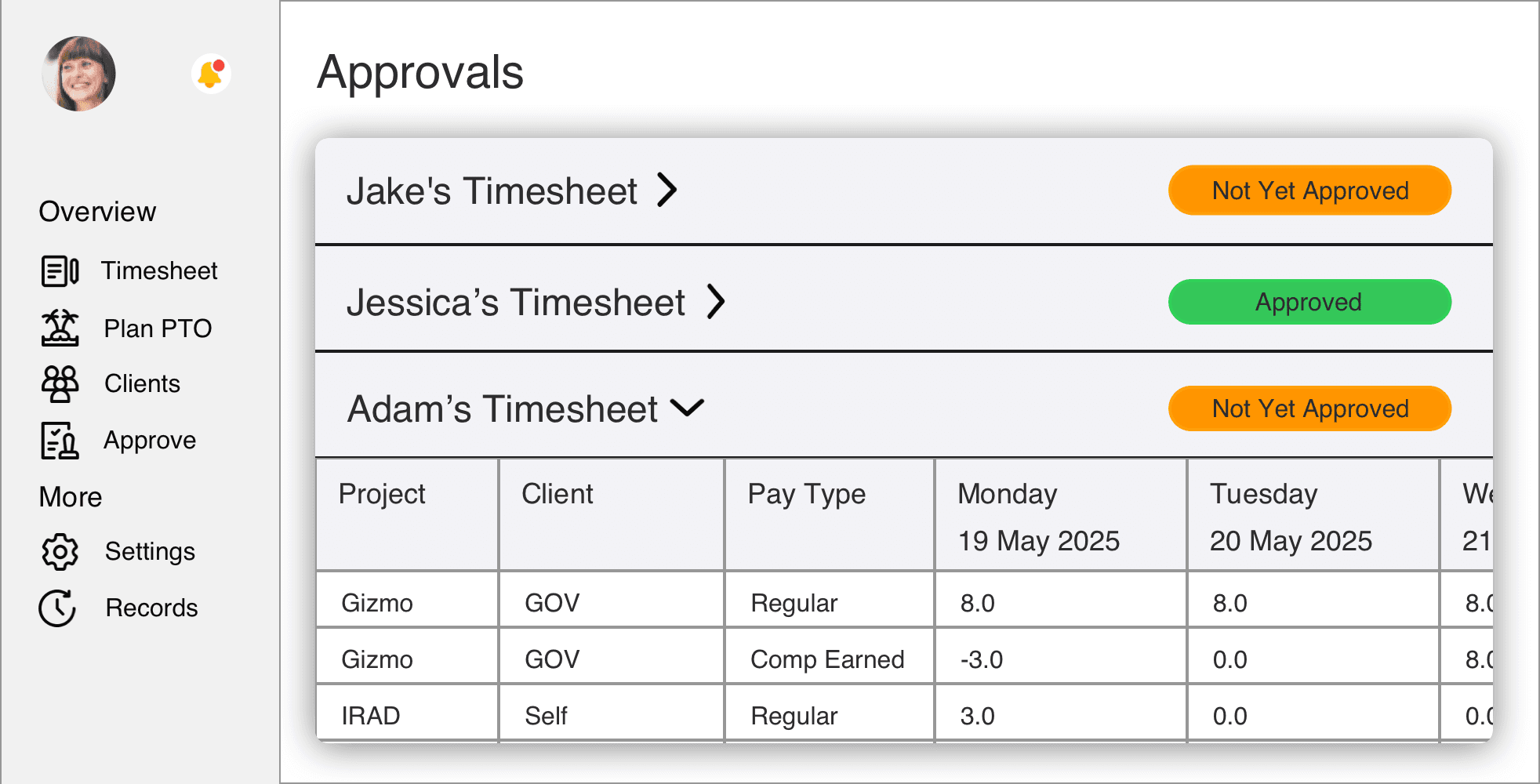This screenshot has width=1540, height=784.
Task: Click Jake's Not Yet Approved badge
Action: coord(1309,191)
